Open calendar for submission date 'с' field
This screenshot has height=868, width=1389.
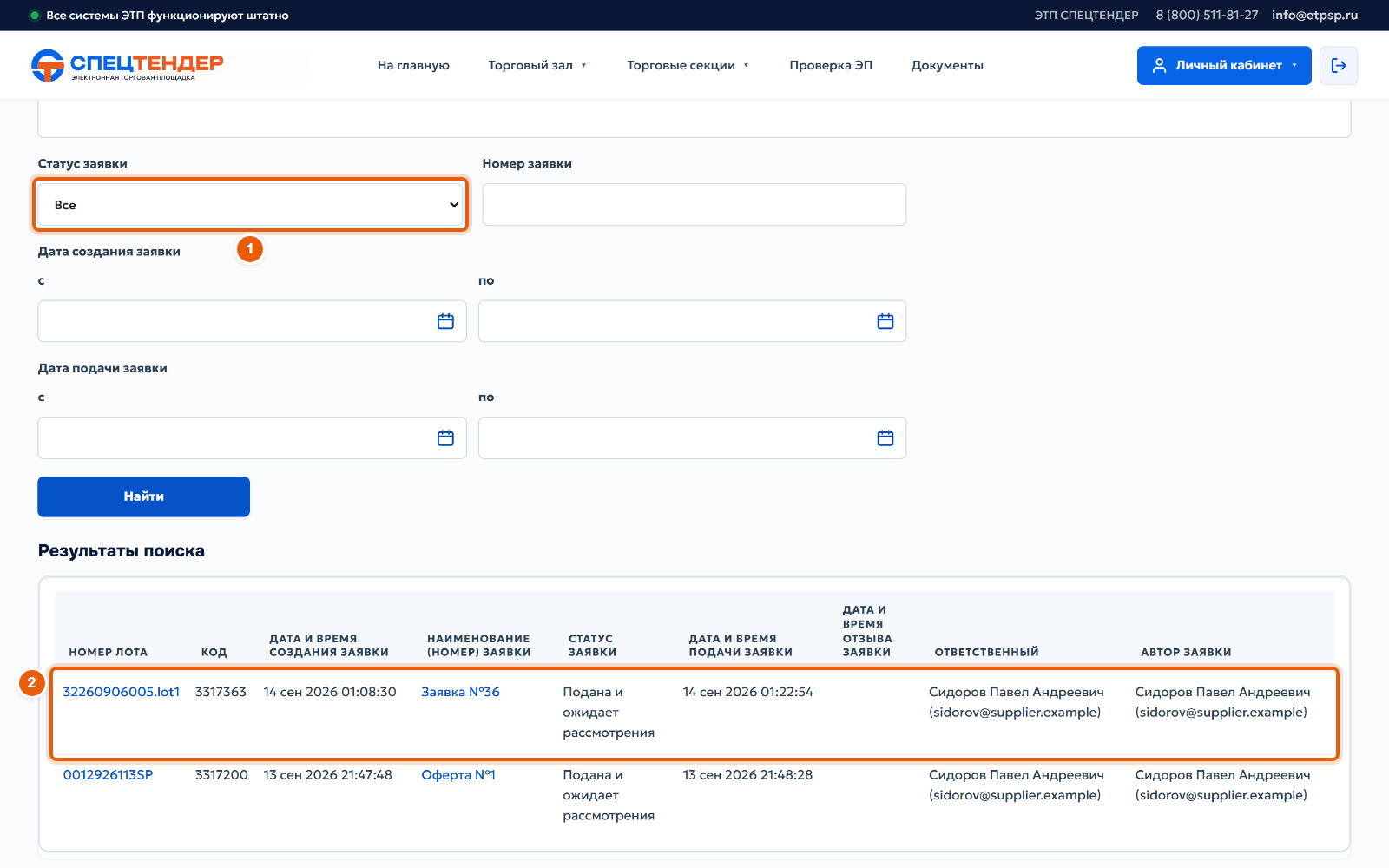point(445,438)
